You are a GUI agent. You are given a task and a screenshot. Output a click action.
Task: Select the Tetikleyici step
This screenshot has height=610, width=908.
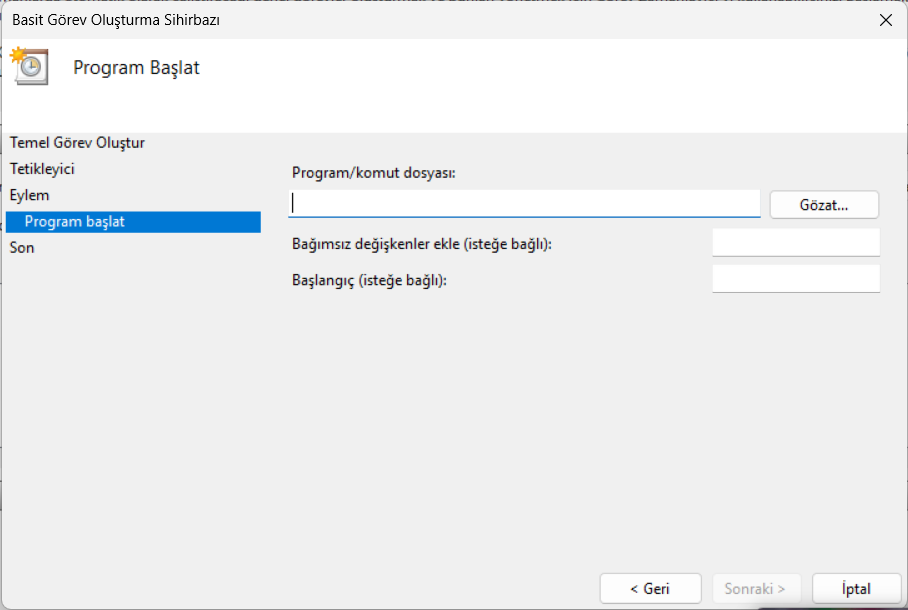tap(42, 169)
